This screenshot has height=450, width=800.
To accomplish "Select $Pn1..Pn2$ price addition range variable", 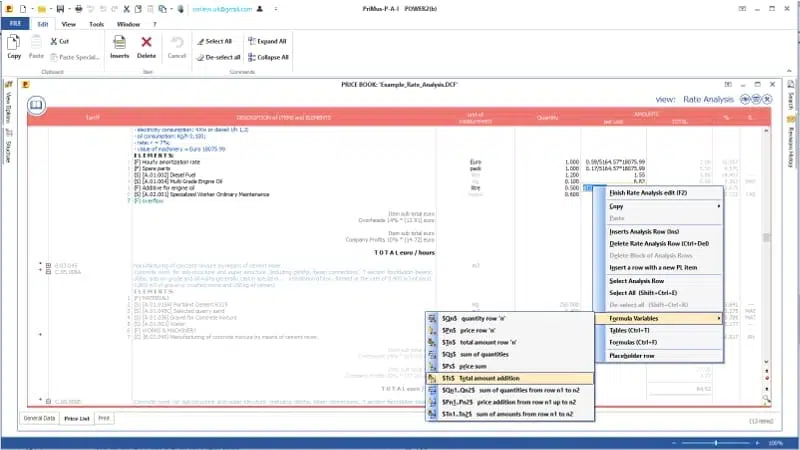I will pos(510,402).
